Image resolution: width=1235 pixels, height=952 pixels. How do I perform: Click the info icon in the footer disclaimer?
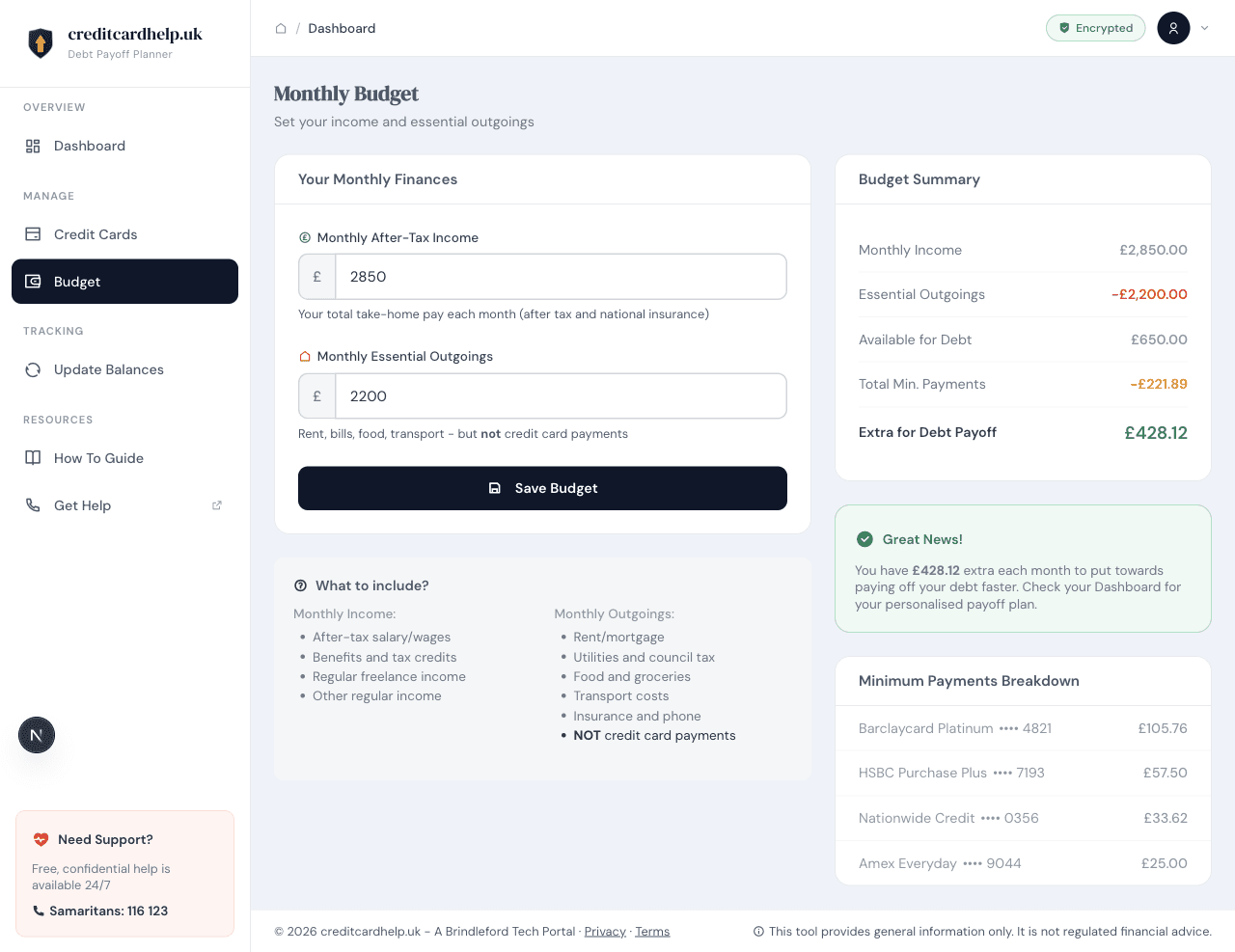coord(758,932)
